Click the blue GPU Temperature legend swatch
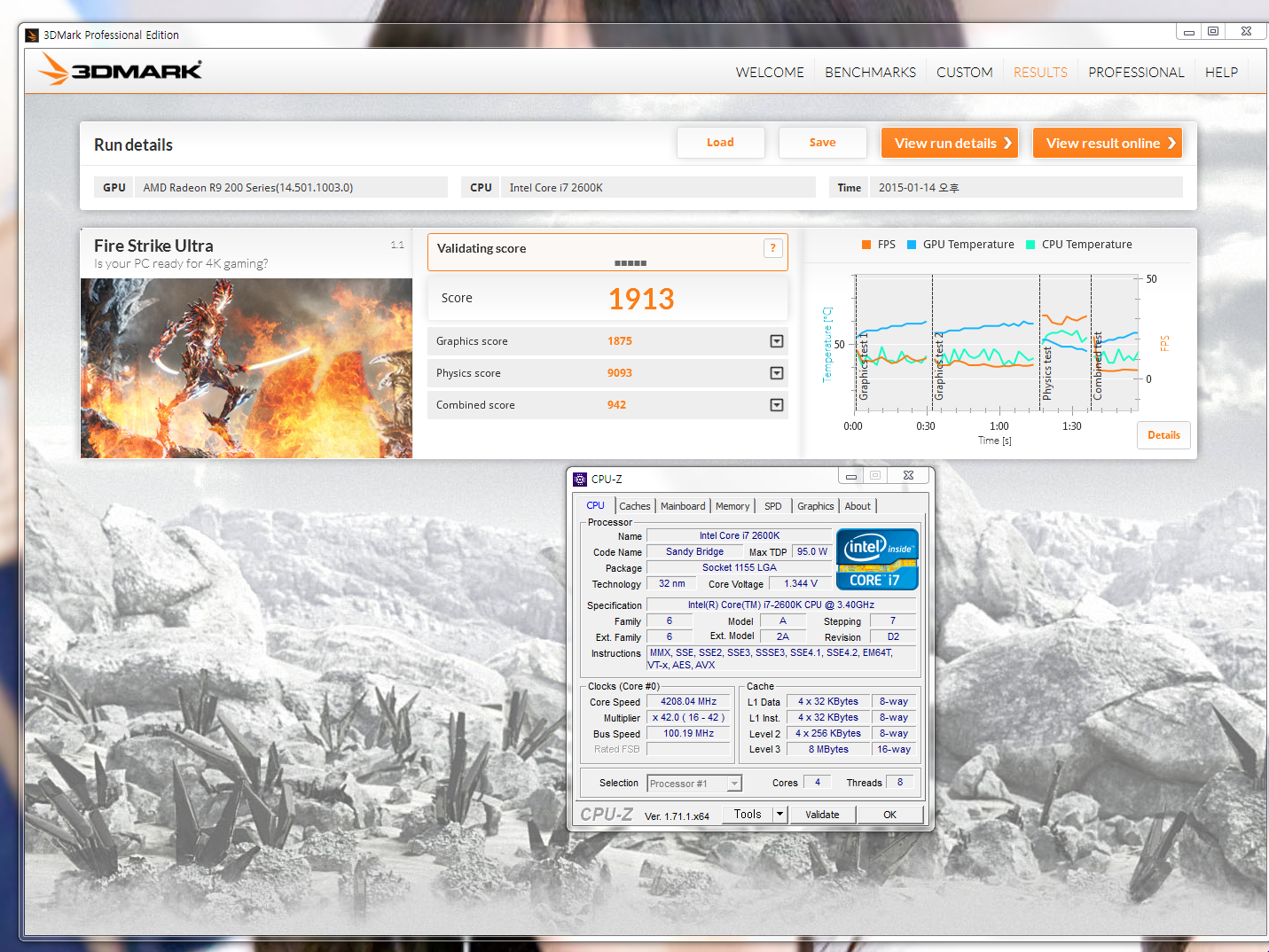This screenshot has height=952, width=1269. coord(912,245)
